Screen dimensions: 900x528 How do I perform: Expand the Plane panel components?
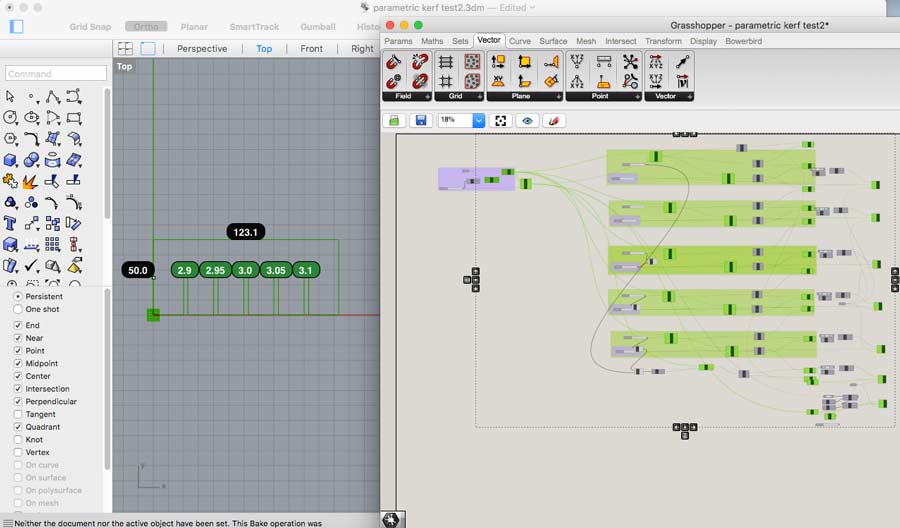557,96
